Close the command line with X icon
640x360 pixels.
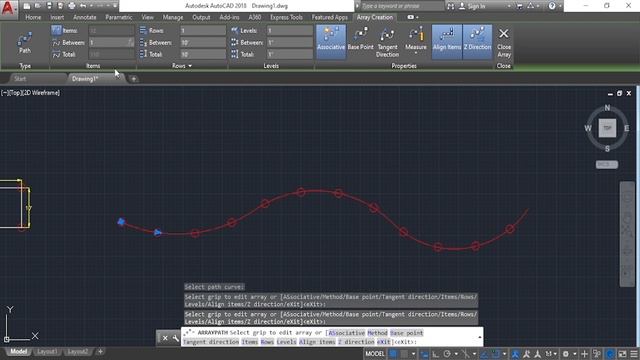tap(165, 338)
